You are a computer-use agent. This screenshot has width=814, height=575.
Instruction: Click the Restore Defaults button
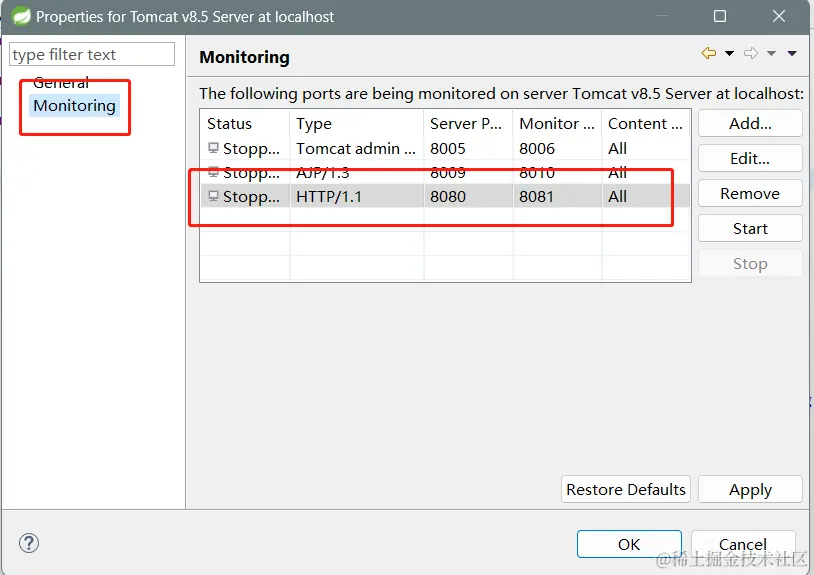point(626,489)
